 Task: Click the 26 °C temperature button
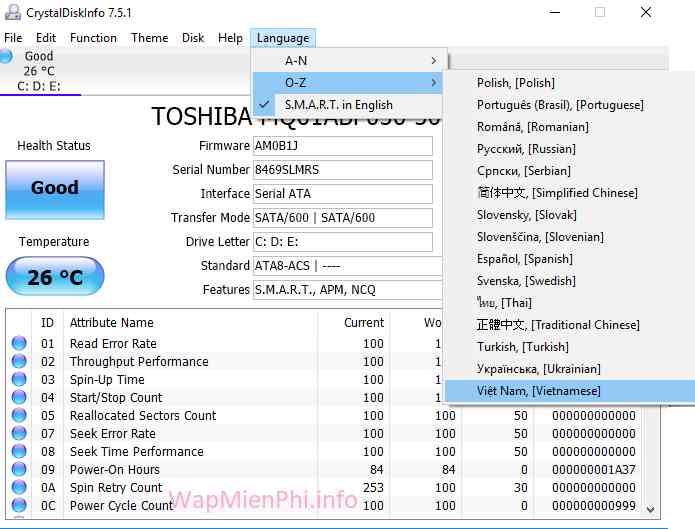click(x=55, y=276)
